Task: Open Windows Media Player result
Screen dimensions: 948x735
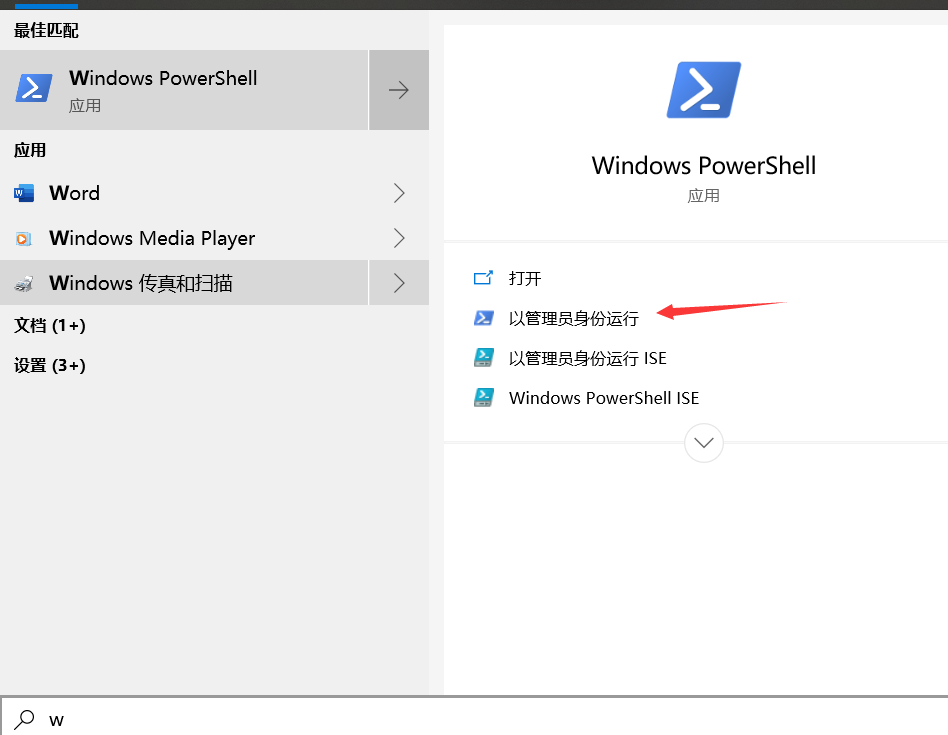Action: point(184,238)
